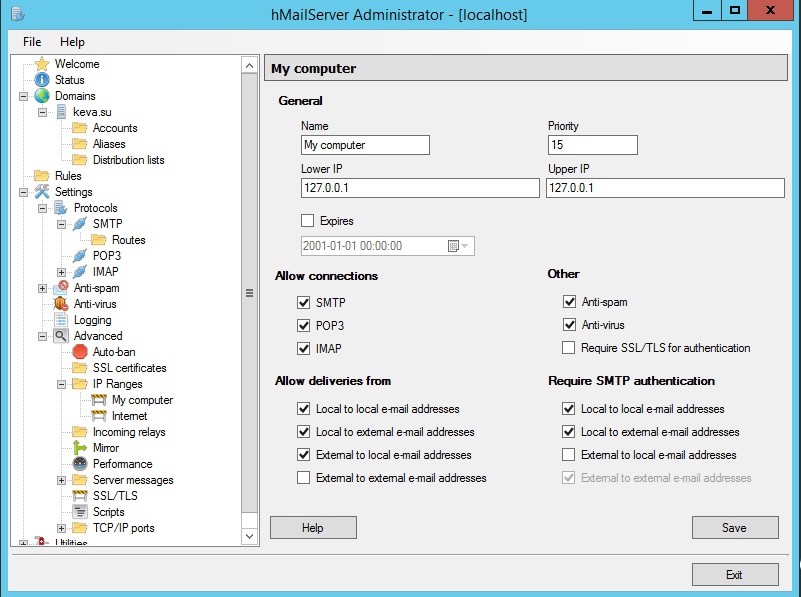The width and height of the screenshot is (801, 597).
Task: Collapse the Domains tree node
Action: pos(23,96)
